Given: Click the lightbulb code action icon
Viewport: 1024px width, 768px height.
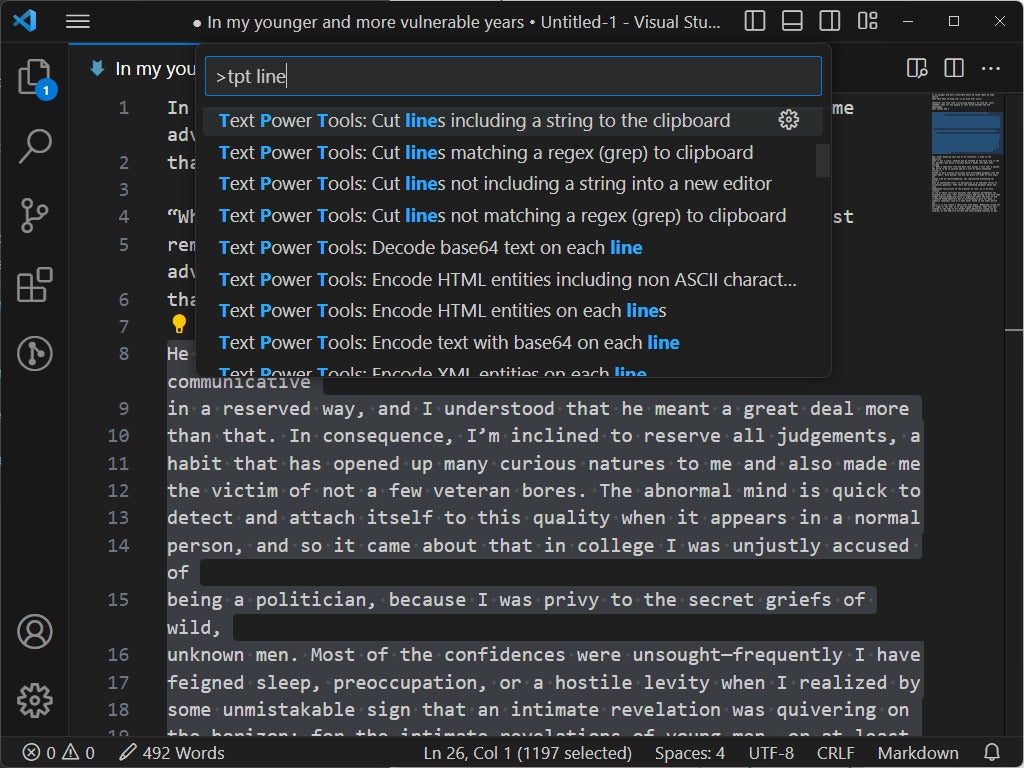Looking at the screenshot, I should 178,323.
